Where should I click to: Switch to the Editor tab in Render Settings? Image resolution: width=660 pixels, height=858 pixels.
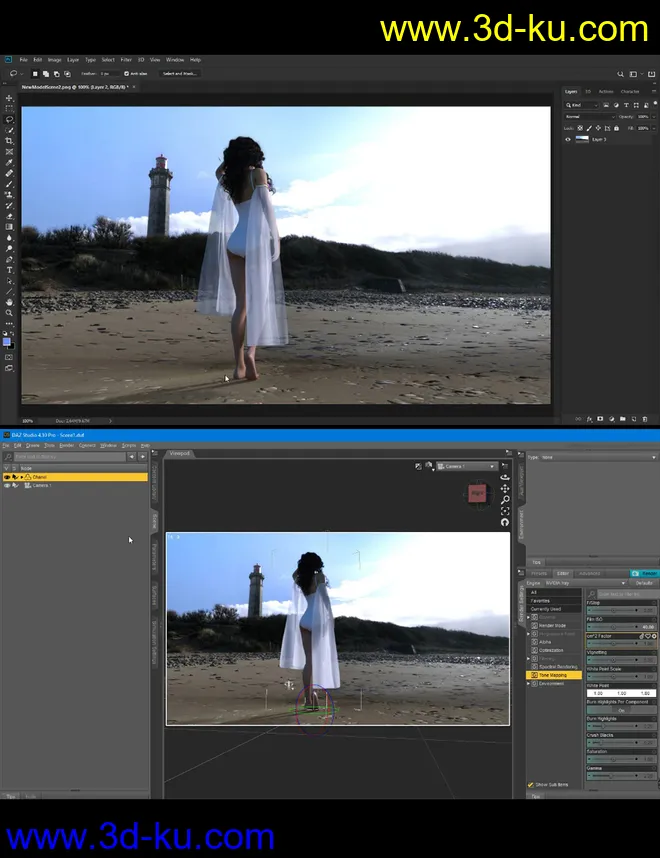563,573
